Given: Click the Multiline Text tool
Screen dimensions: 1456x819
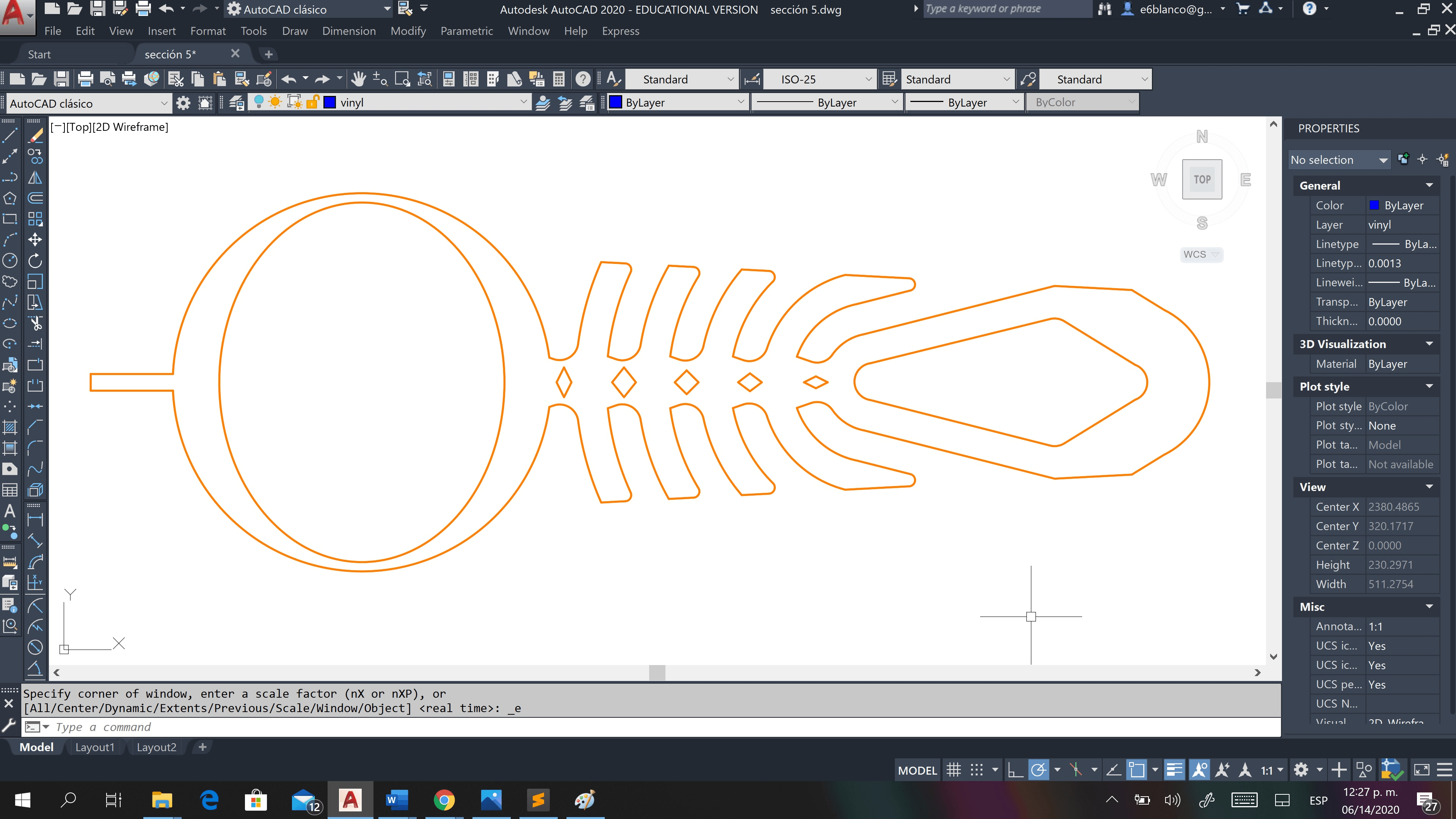Looking at the screenshot, I should 9,511.
